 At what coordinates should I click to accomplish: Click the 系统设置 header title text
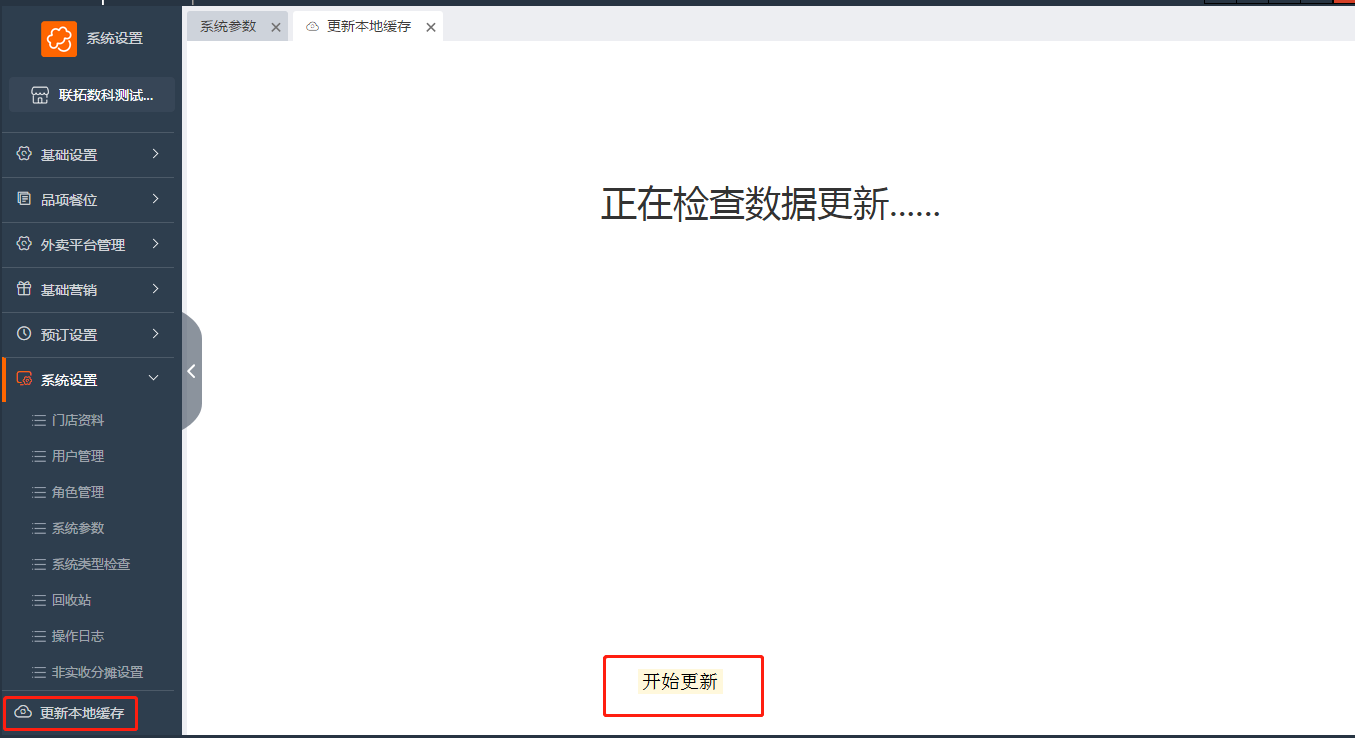point(115,39)
